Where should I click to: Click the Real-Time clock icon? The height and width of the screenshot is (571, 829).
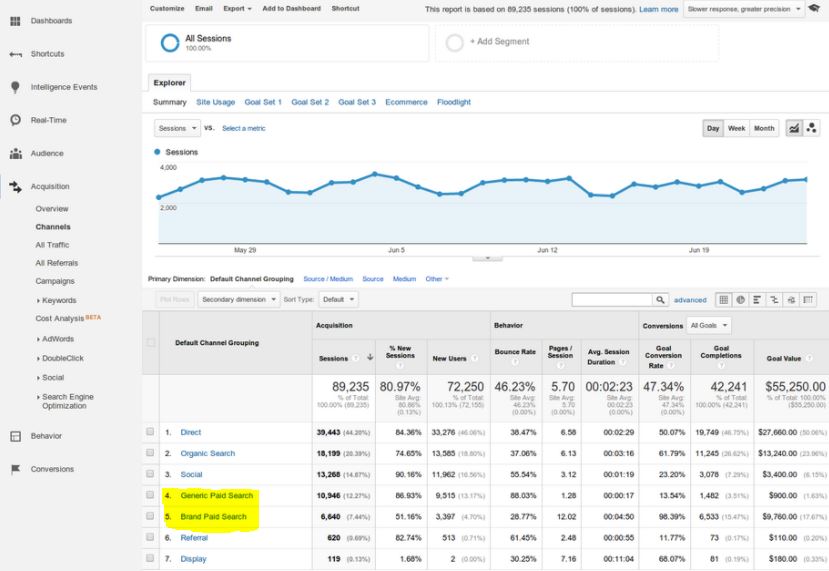(15, 120)
